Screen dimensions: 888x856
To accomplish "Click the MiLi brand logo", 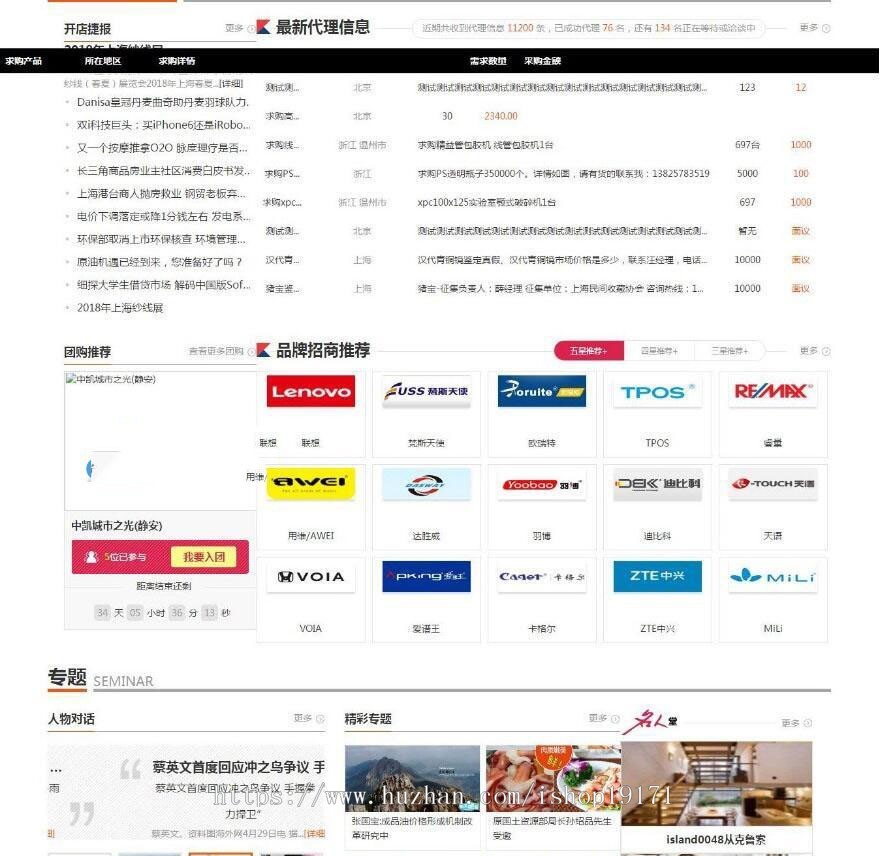I will coord(773,576).
